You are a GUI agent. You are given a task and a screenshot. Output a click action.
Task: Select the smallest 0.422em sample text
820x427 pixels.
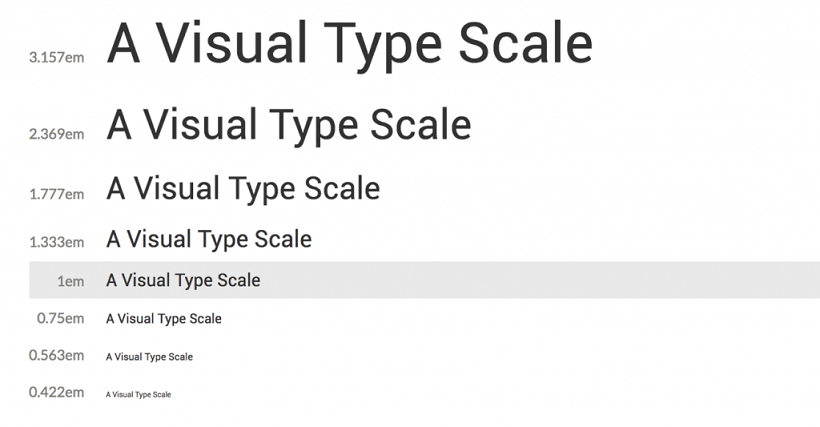138,395
